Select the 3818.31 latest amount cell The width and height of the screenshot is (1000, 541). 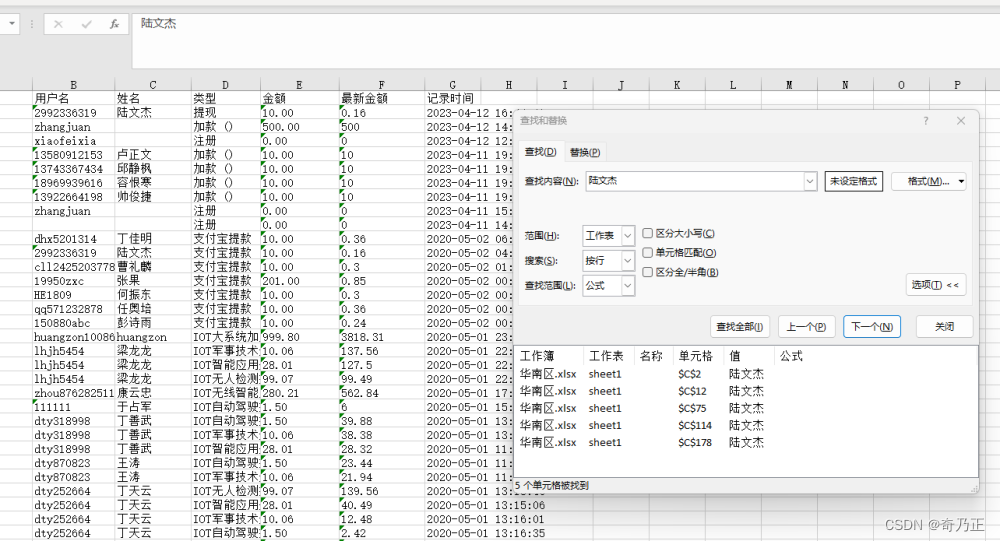click(381, 337)
